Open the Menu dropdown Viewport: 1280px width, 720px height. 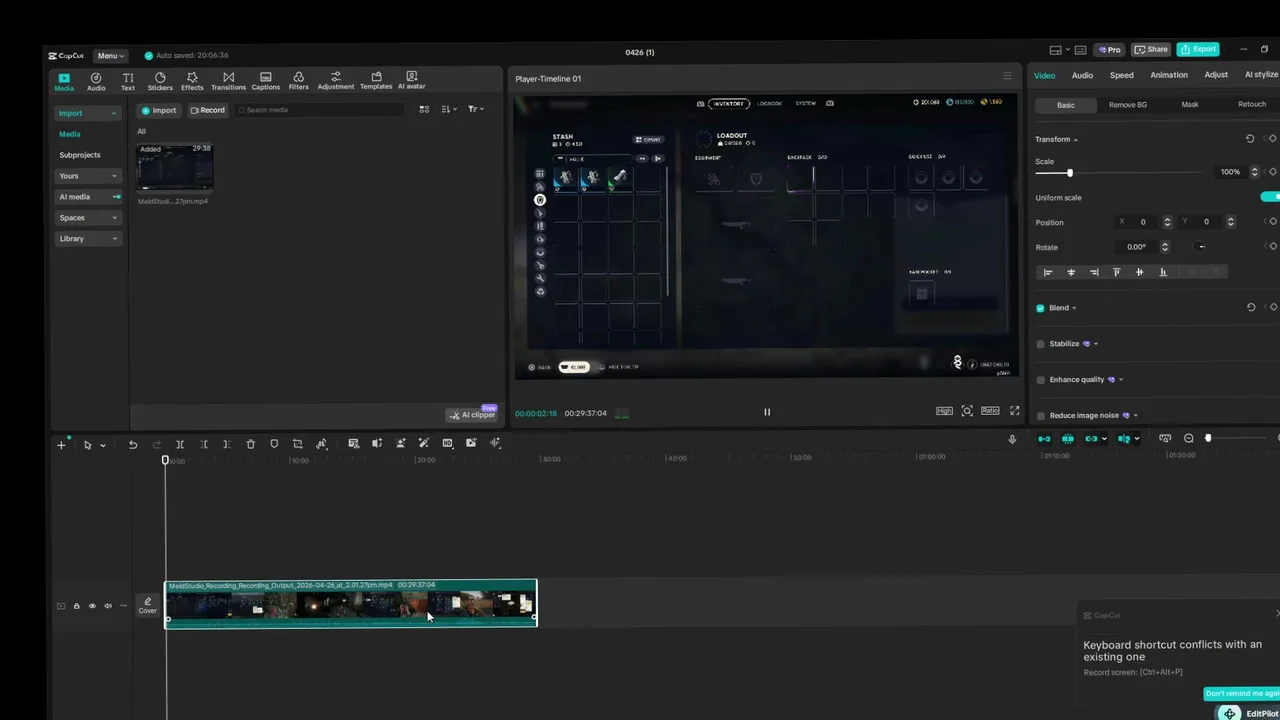(x=110, y=55)
